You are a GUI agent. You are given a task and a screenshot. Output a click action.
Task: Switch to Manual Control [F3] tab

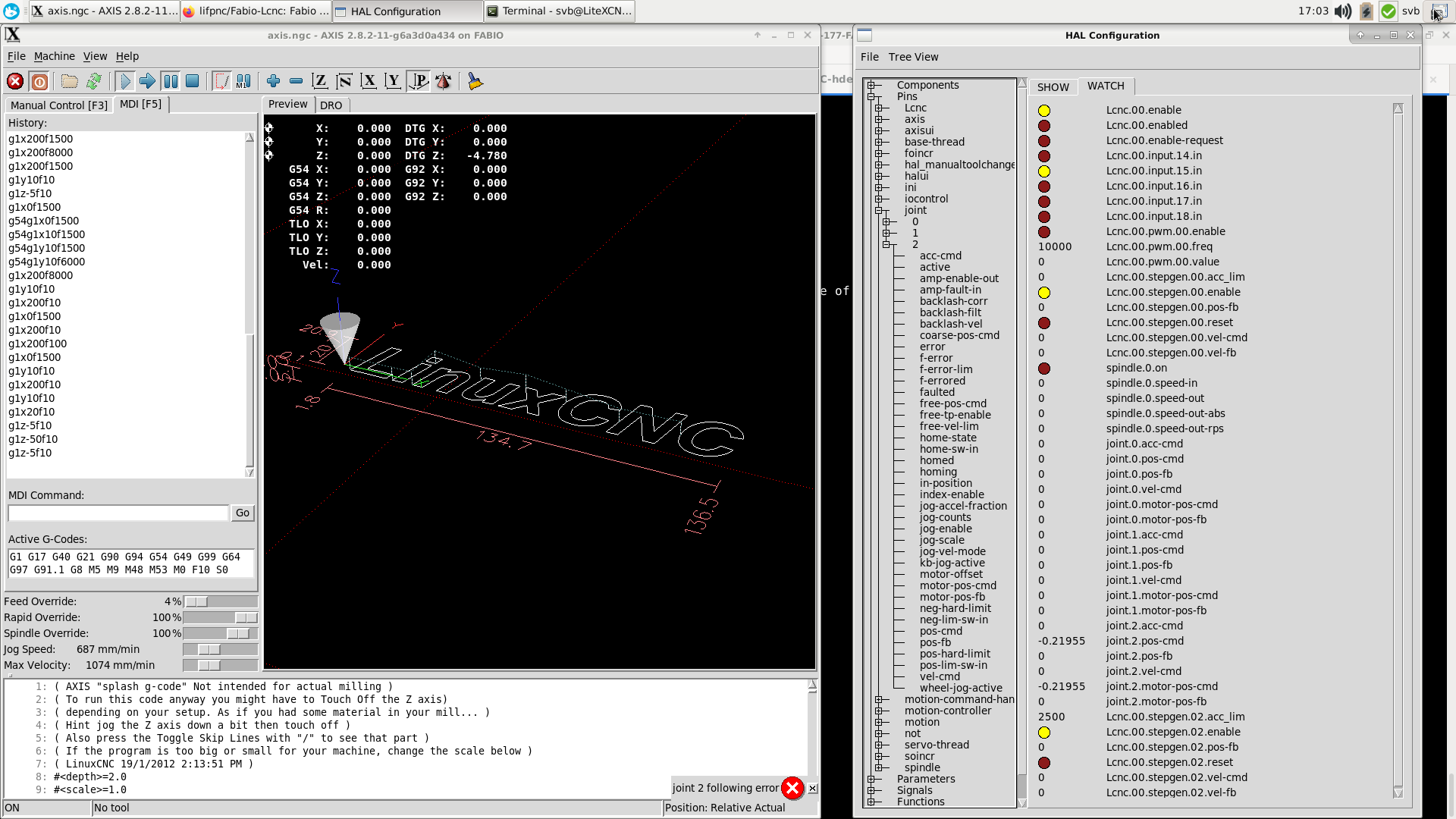point(59,105)
